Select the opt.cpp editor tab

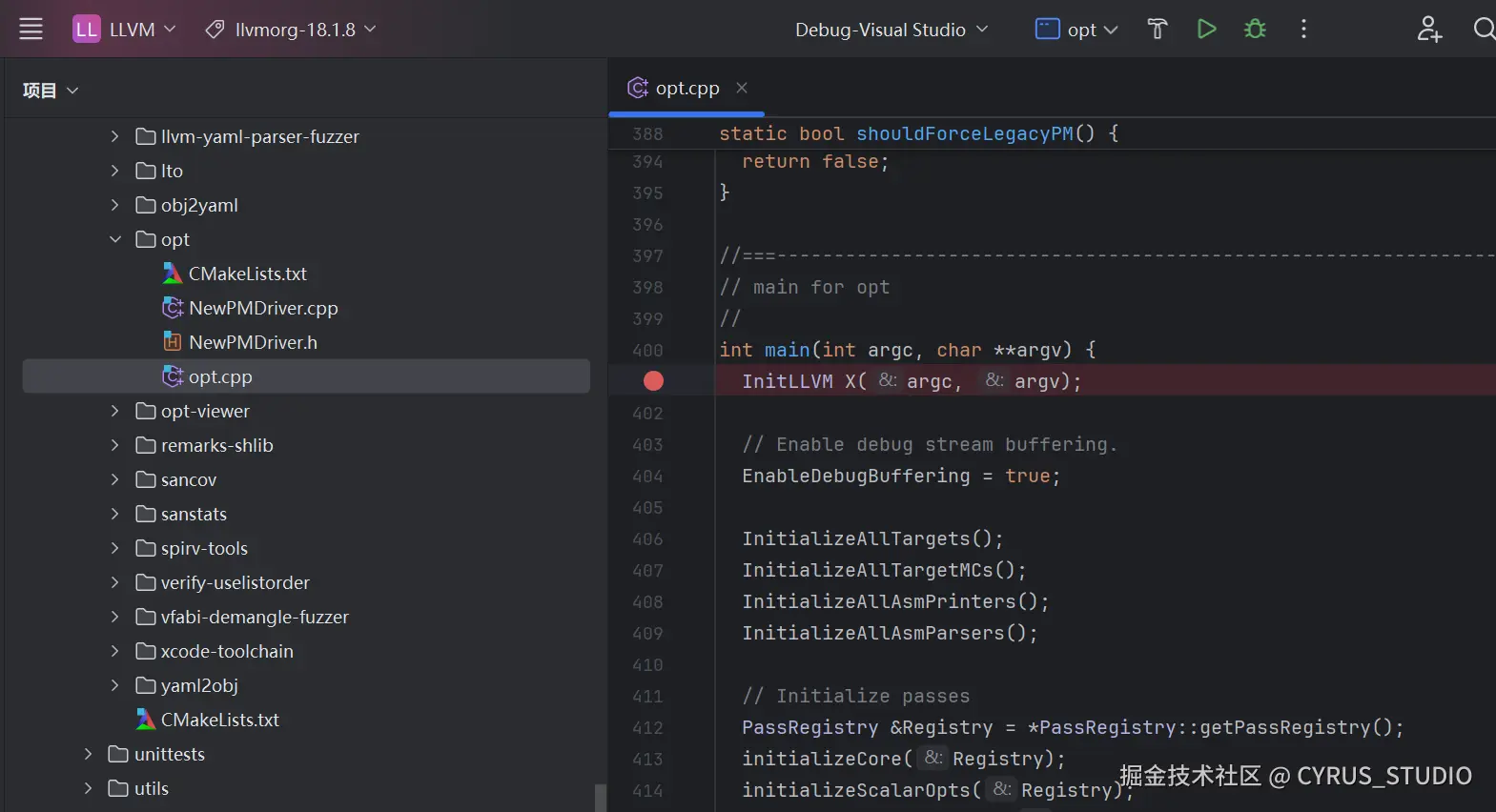(687, 89)
